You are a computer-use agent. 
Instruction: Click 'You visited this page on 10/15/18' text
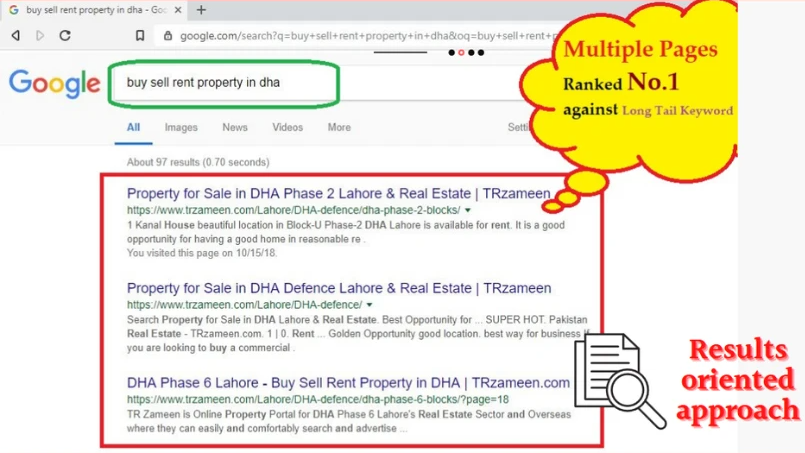tap(202, 253)
